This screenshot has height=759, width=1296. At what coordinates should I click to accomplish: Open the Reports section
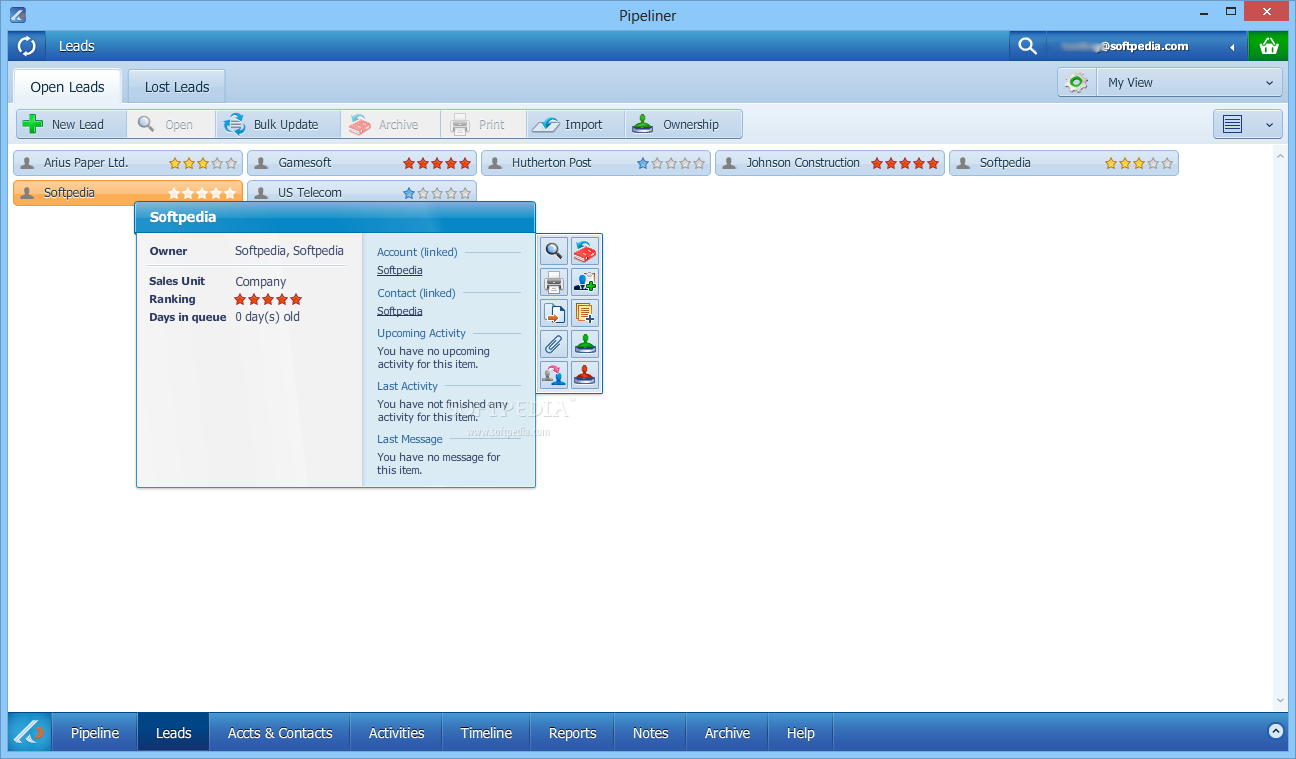point(572,733)
